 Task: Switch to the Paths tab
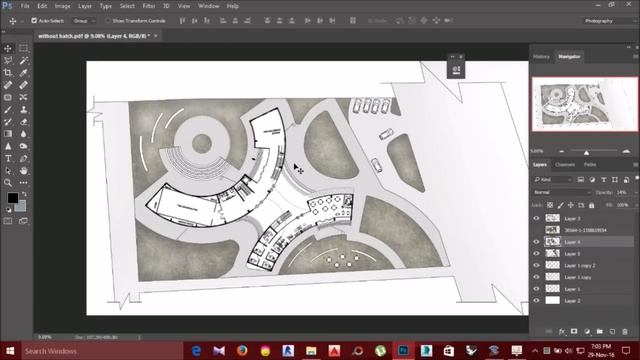click(590, 164)
